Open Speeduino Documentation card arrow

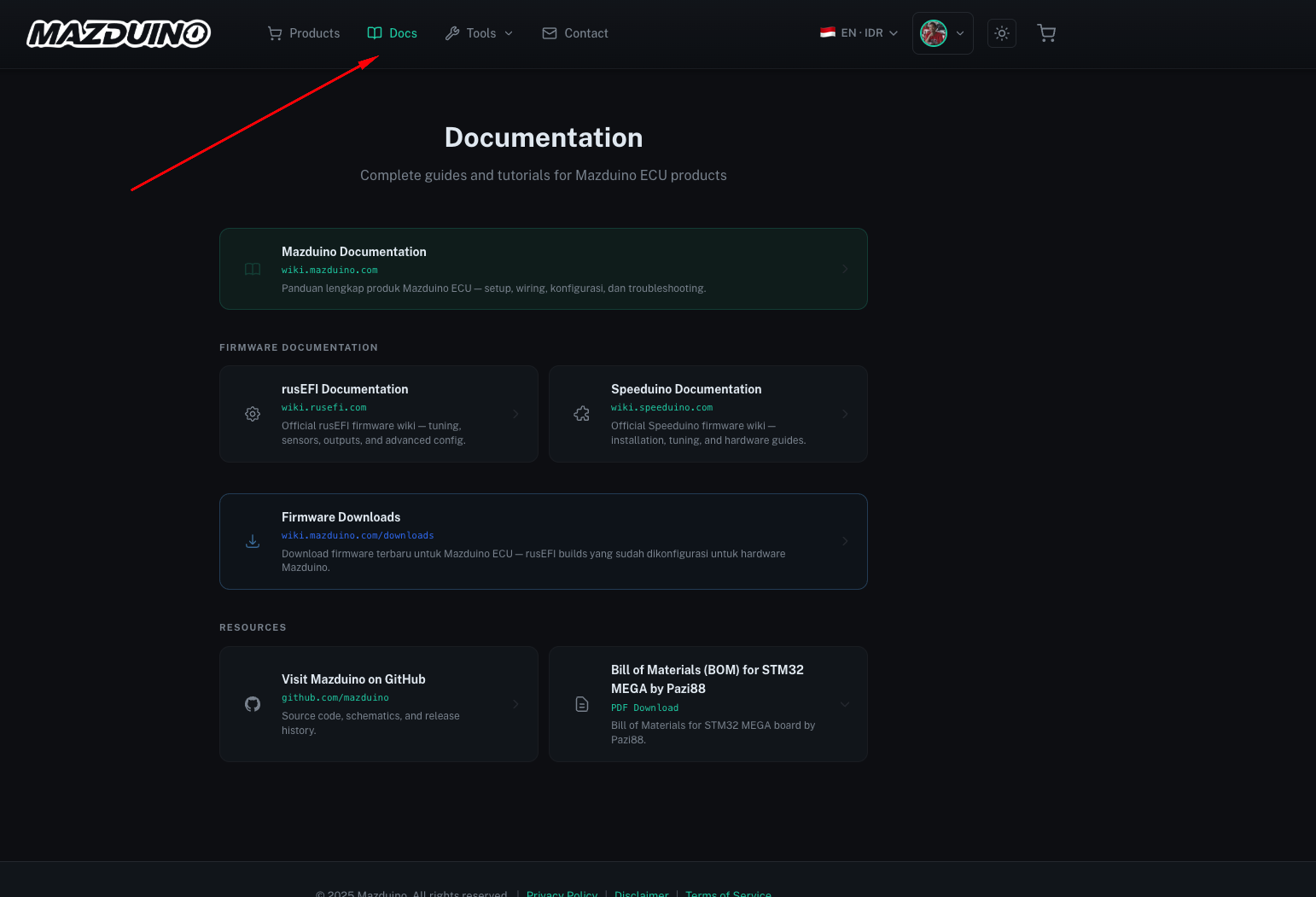tap(845, 414)
